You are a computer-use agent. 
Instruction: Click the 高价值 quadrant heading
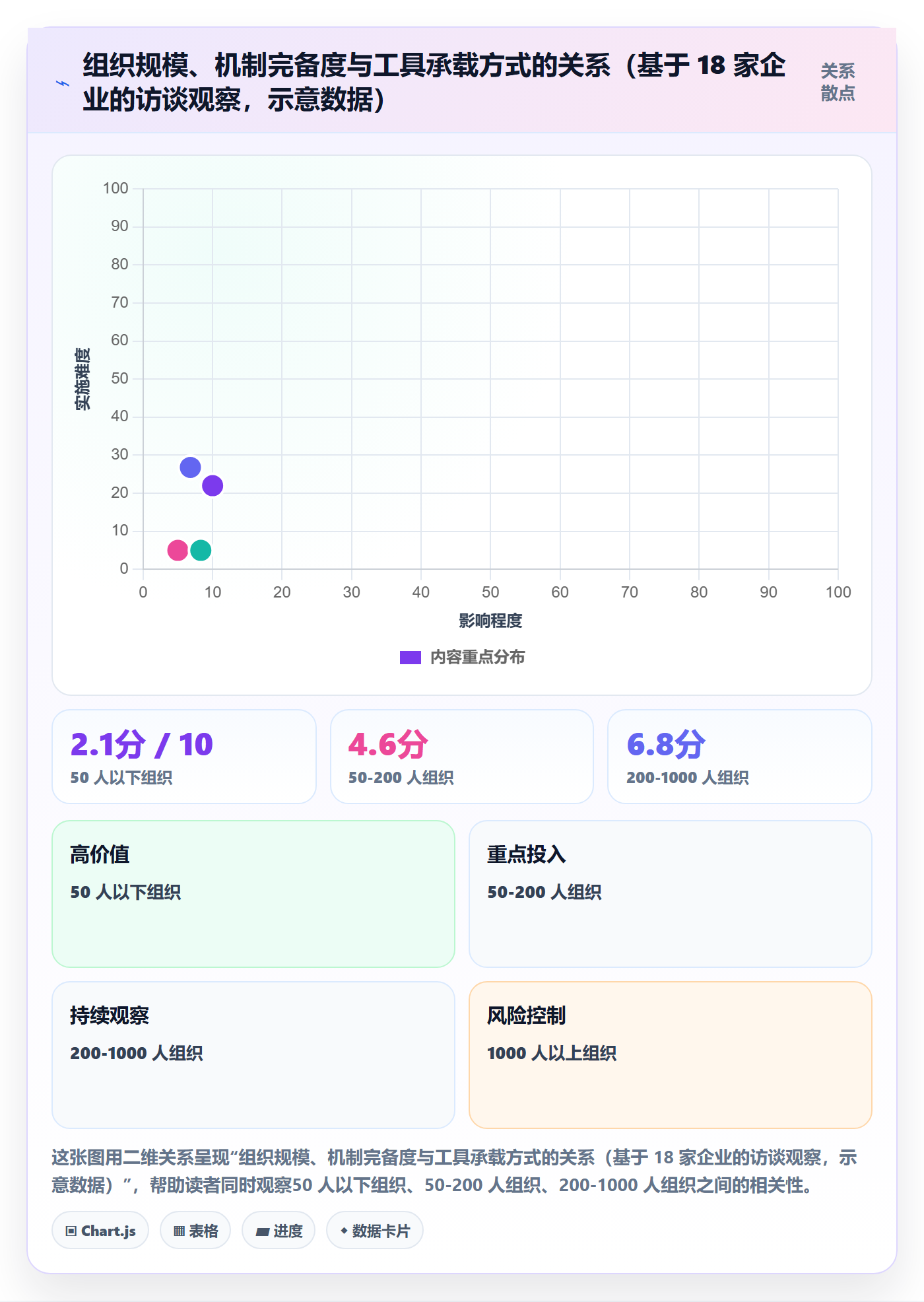100,854
